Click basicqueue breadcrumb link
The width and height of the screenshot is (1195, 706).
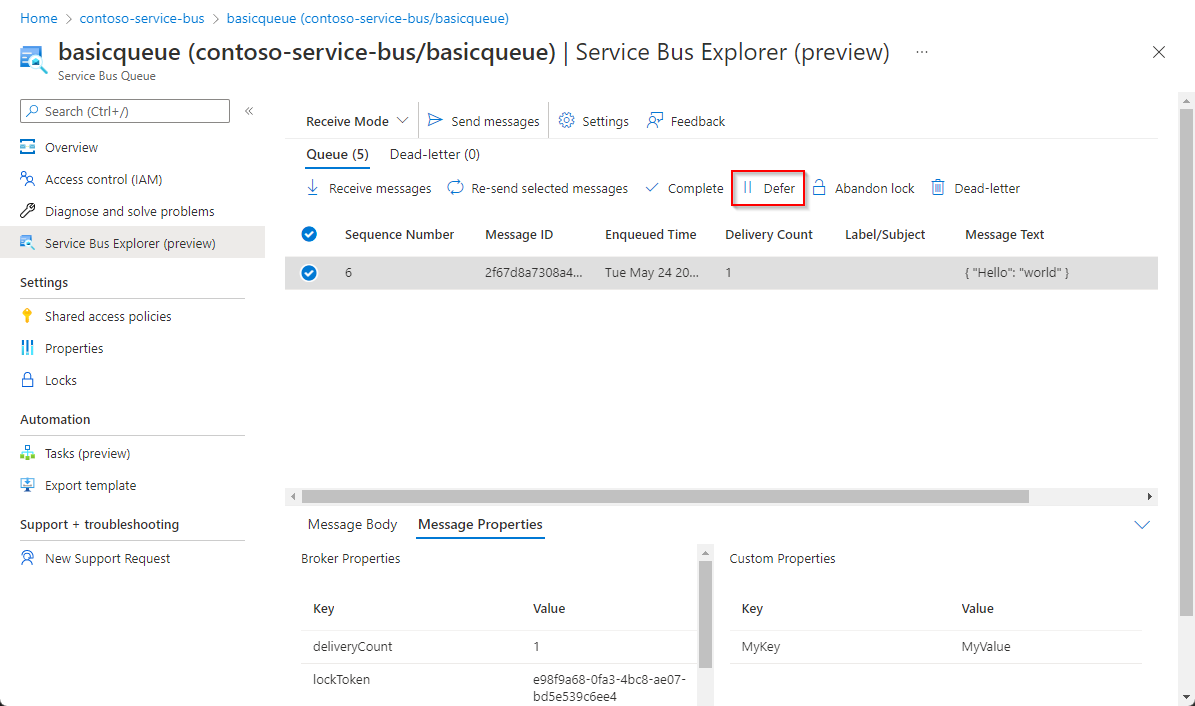367,18
